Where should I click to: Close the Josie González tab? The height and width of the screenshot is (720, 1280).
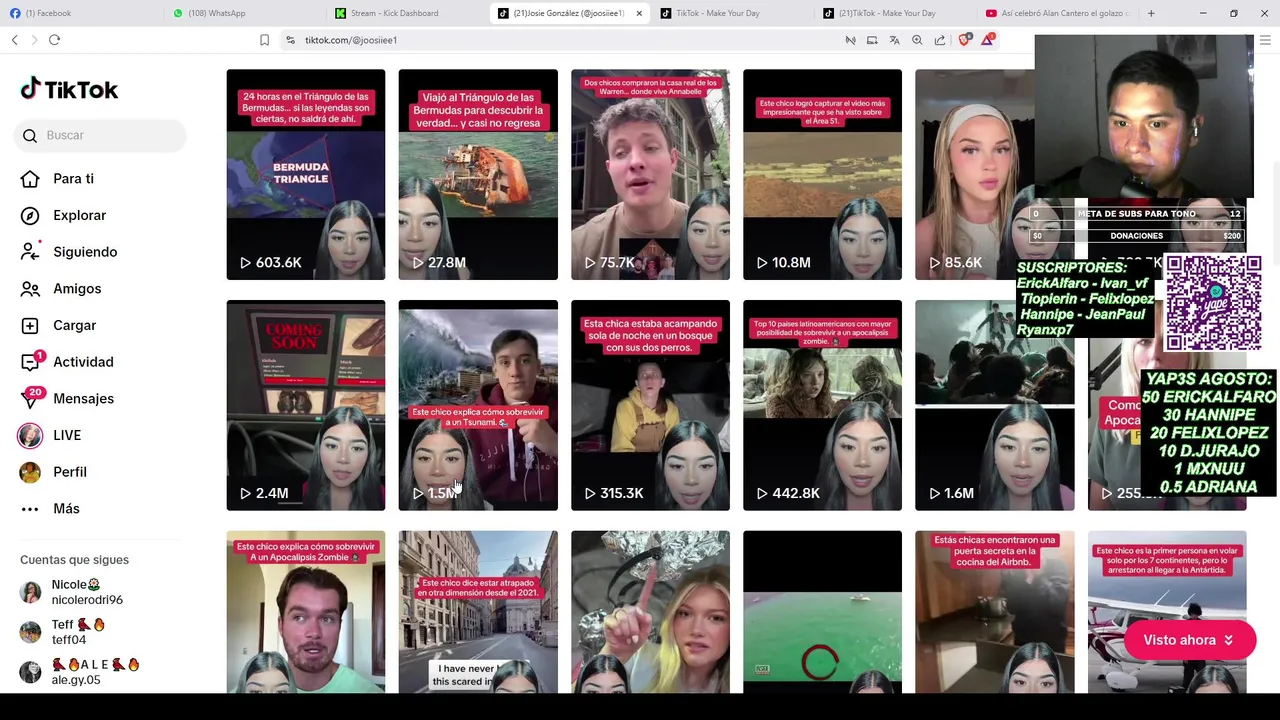(x=639, y=13)
